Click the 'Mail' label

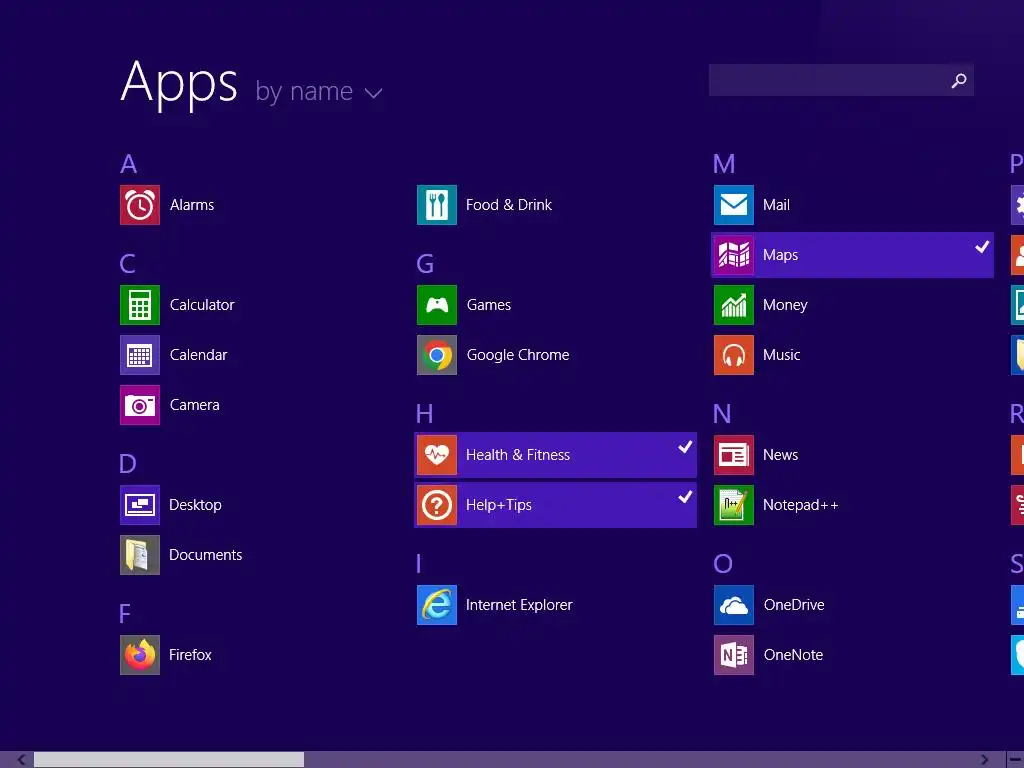(x=776, y=205)
